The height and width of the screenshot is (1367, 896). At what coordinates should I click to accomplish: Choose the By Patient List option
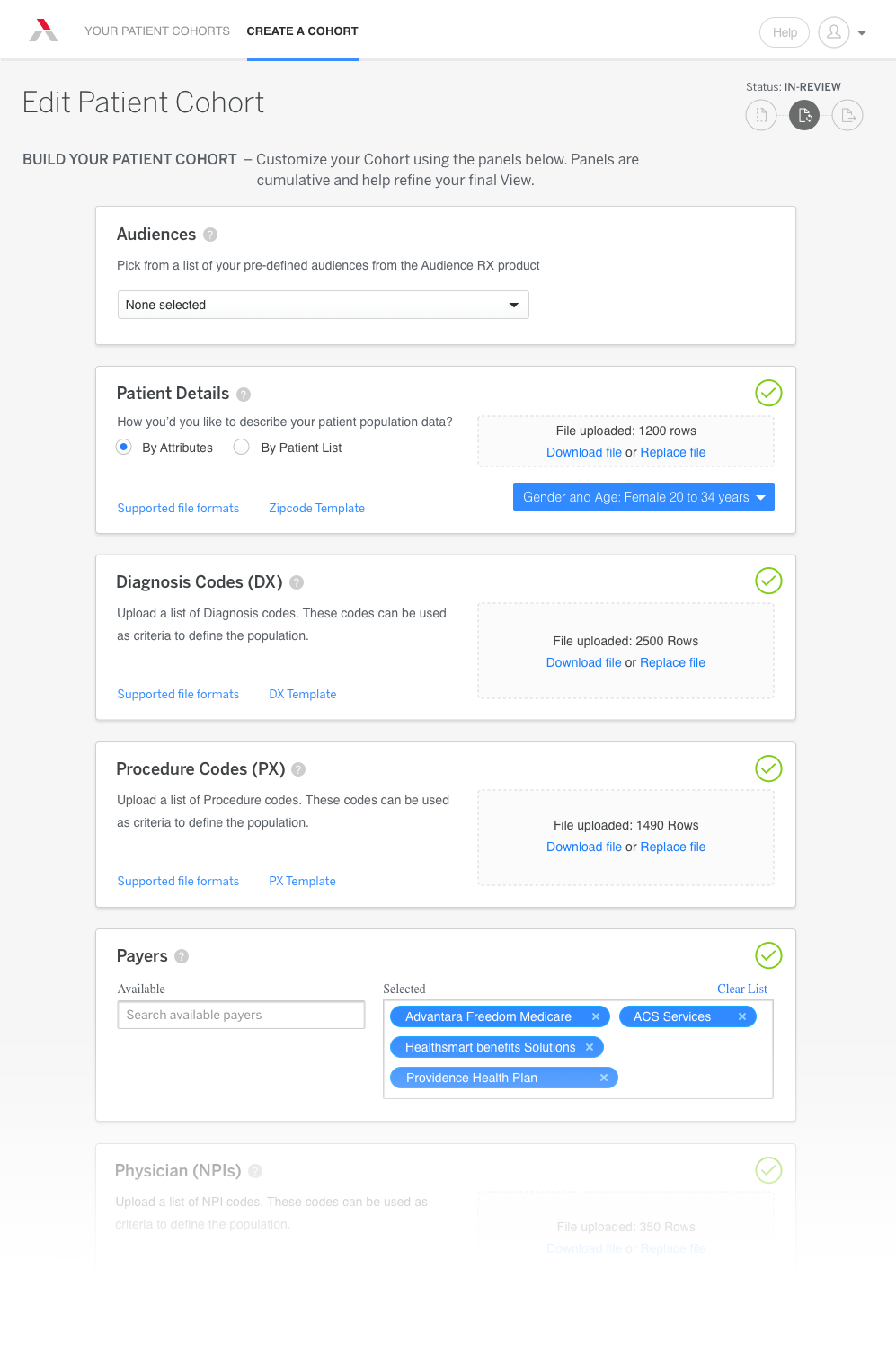[241, 447]
